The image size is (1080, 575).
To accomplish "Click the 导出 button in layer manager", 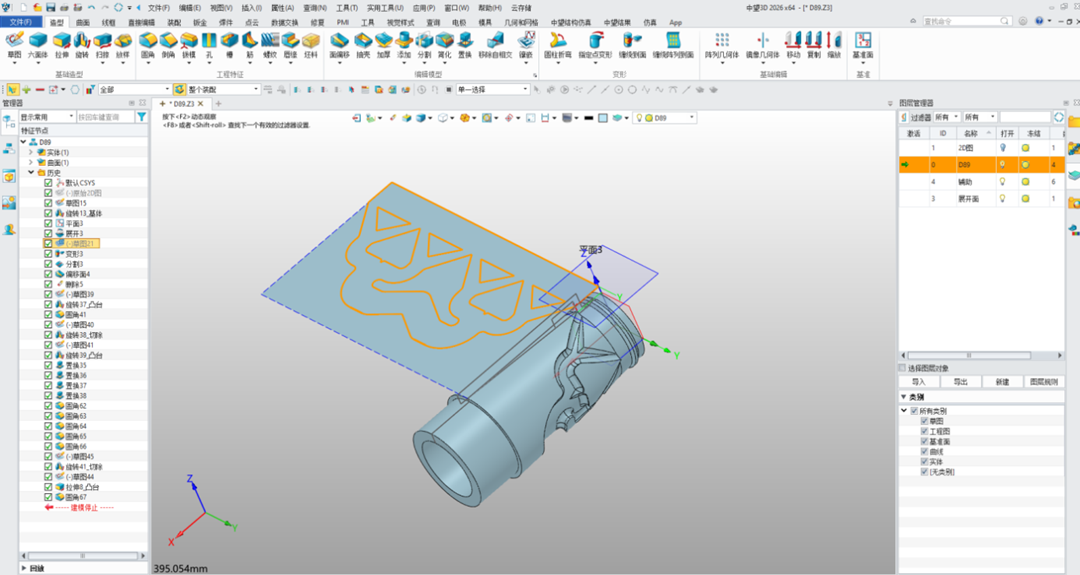I will tap(960, 382).
